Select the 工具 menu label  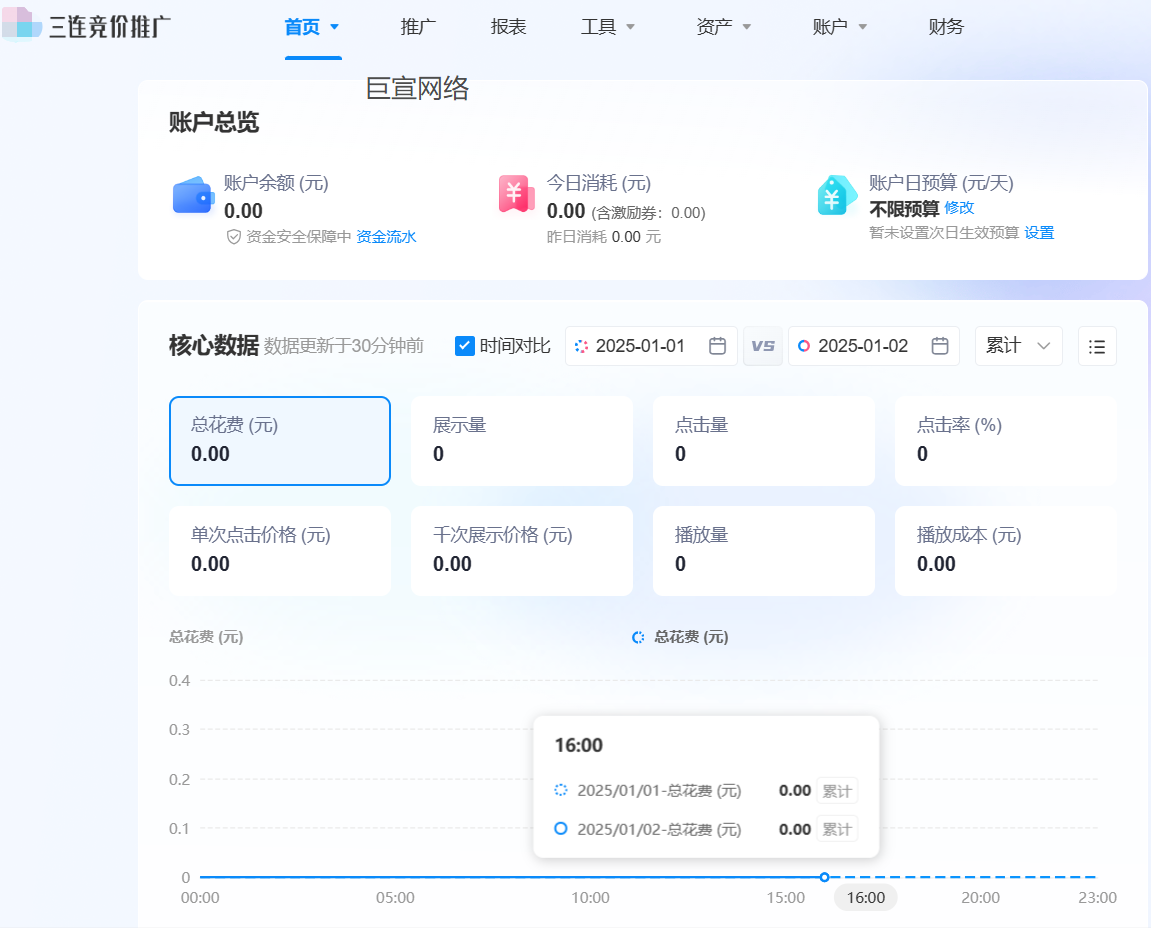598,27
